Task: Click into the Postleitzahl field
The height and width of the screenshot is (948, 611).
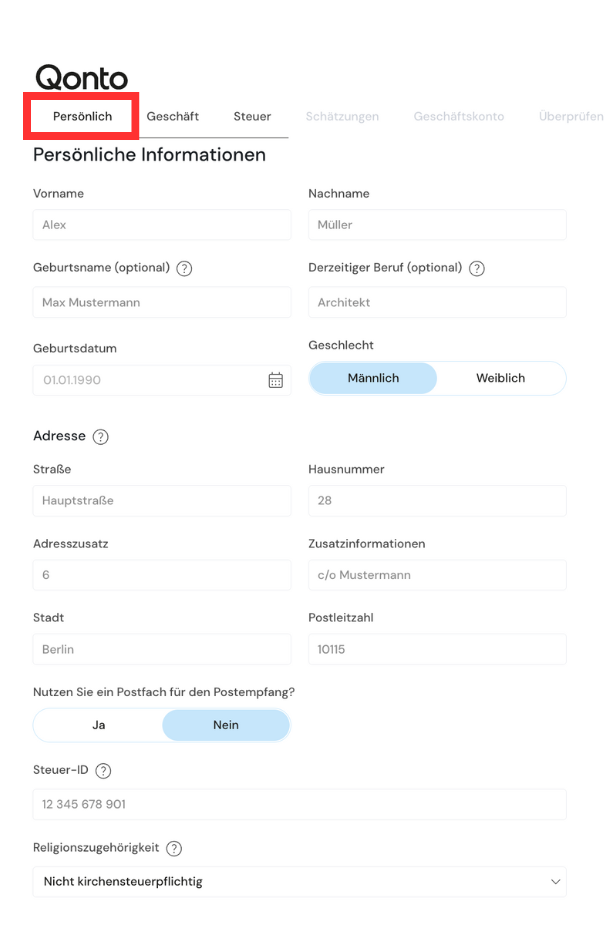Action: pyautogui.click(x=437, y=649)
